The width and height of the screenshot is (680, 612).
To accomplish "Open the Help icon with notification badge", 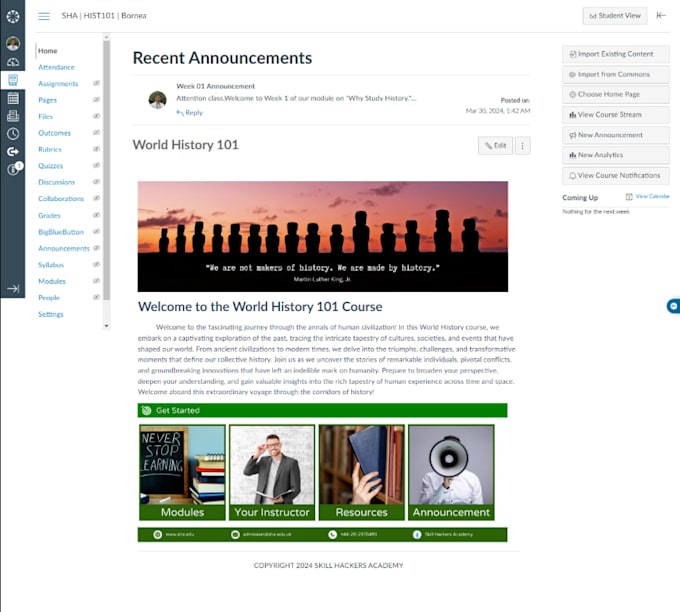I will click(14, 169).
